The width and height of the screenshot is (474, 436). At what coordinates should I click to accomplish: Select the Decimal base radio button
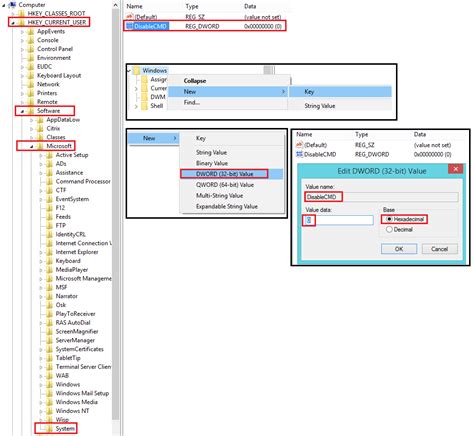[389, 229]
